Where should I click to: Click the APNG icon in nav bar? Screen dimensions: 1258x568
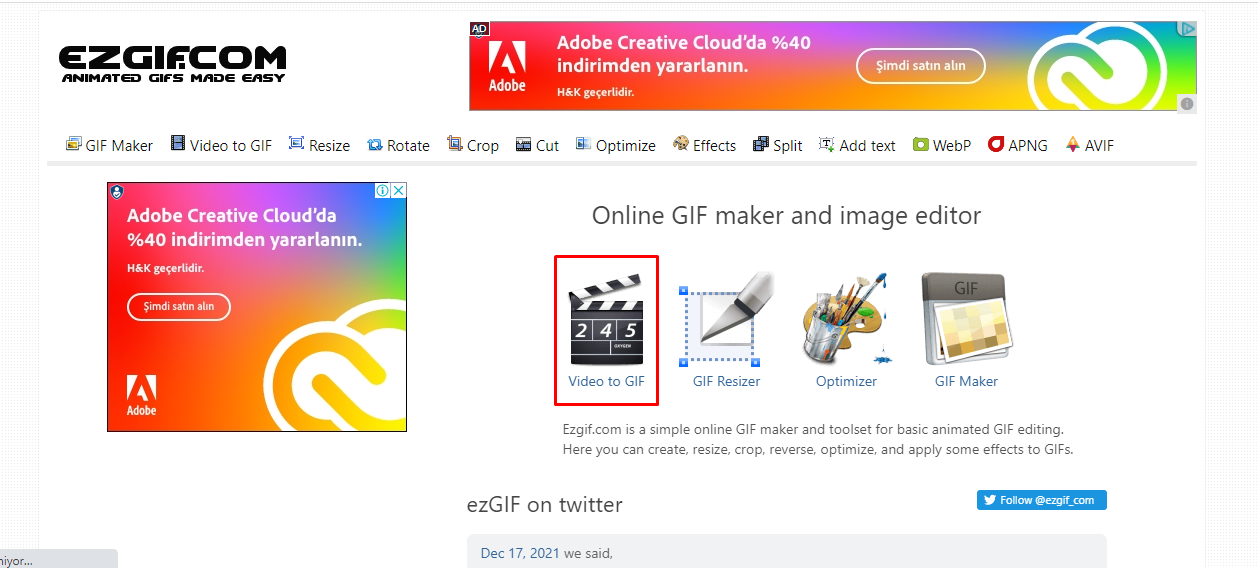point(996,144)
